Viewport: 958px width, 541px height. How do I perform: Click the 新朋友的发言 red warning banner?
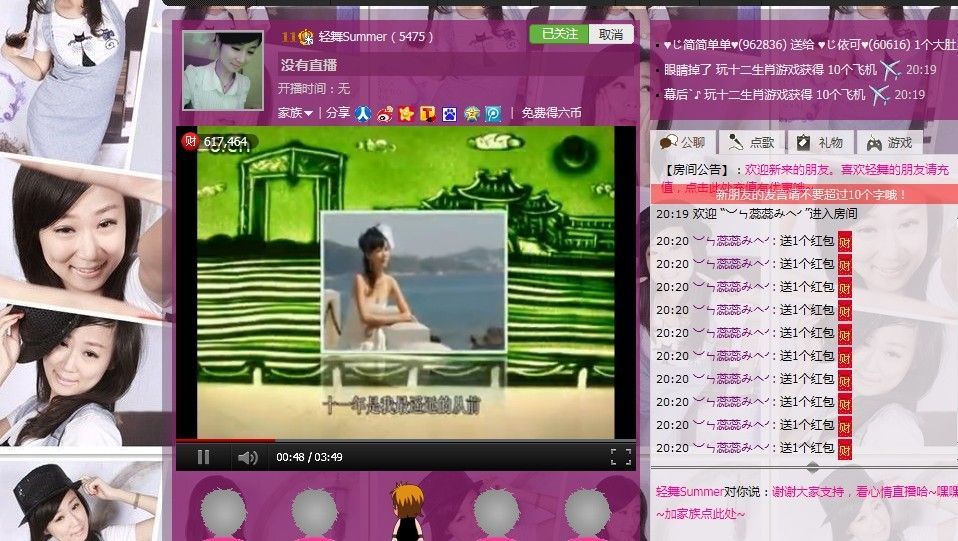804,194
